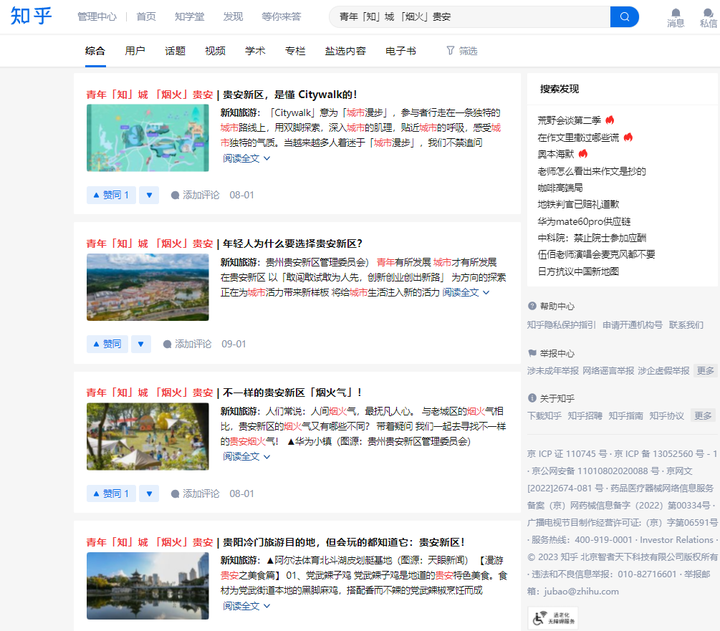Switch to the 学术 tab
The height and width of the screenshot is (631, 720).
pos(255,51)
